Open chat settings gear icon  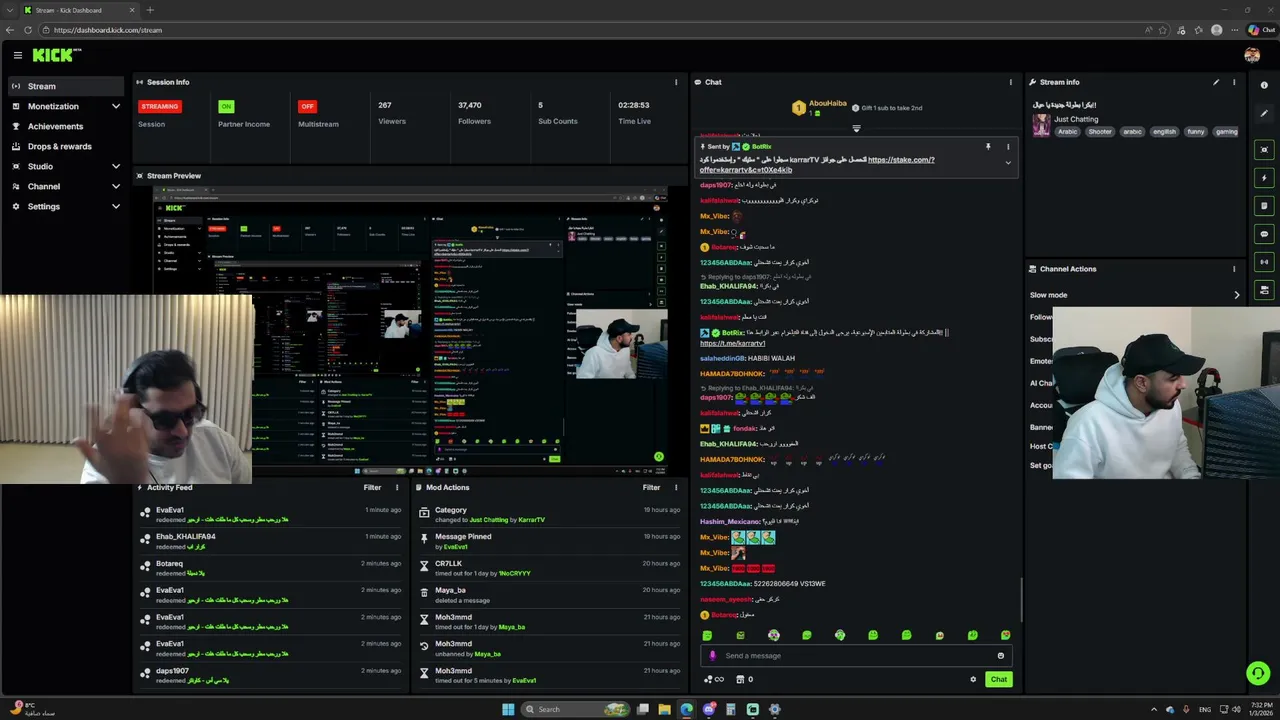(973, 680)
